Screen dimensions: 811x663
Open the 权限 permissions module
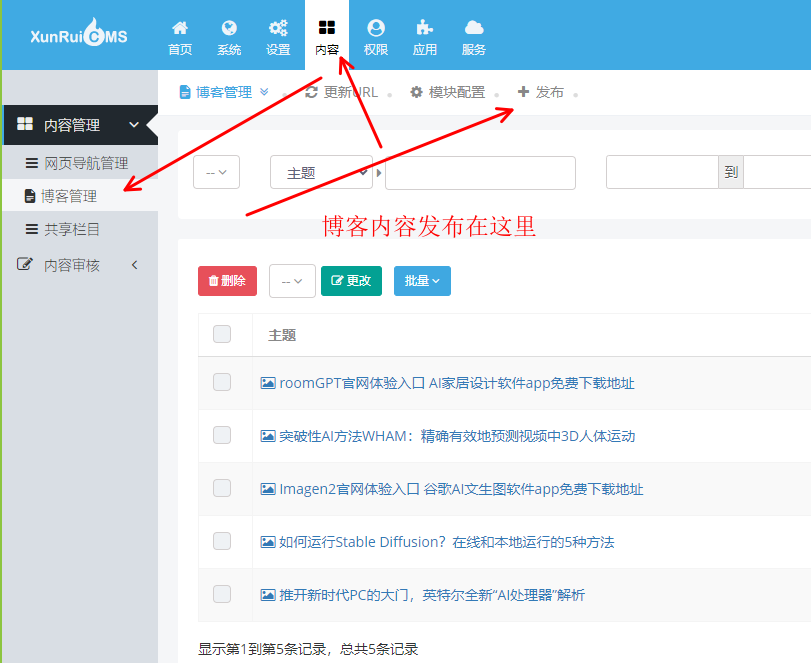pos(375,35)
